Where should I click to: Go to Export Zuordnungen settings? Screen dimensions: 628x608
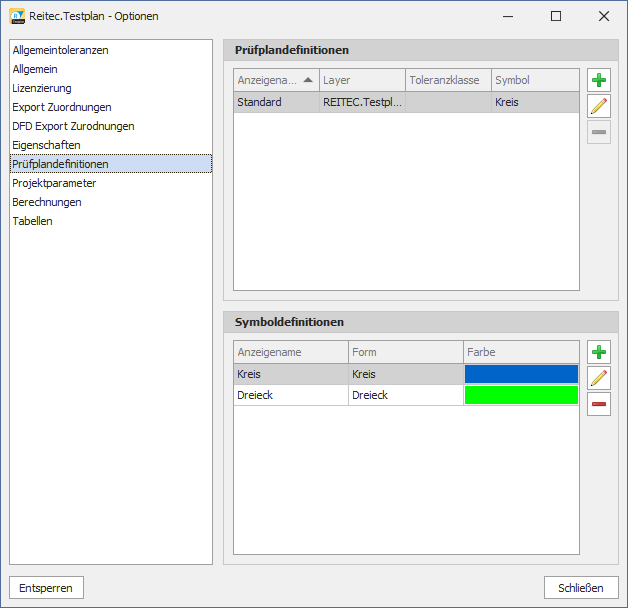click(x=62, y=107)
